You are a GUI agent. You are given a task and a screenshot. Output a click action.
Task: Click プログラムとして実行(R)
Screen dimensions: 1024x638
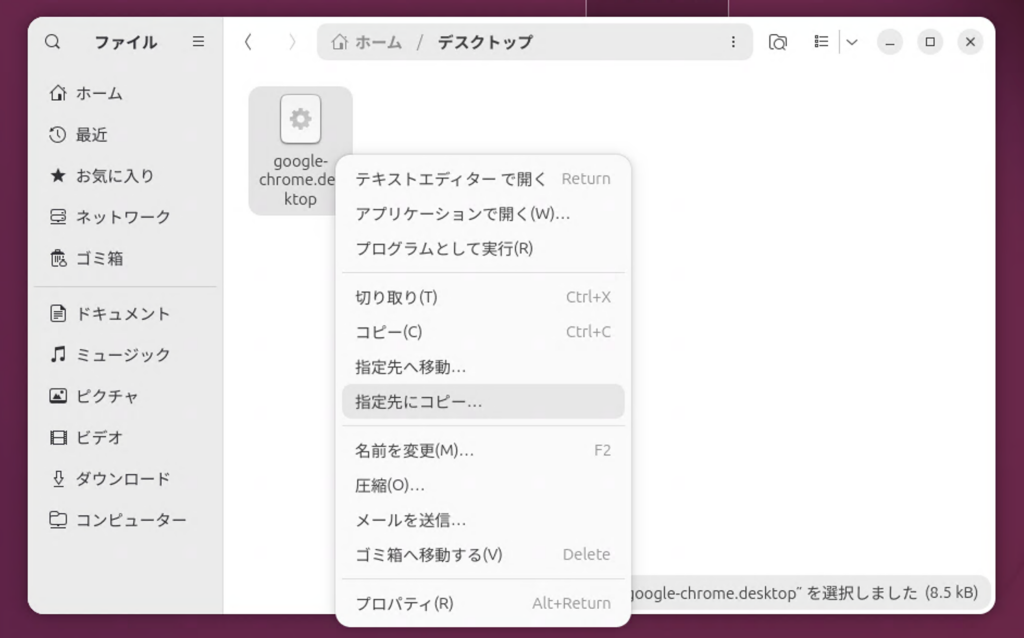pyautogui.click(x=444, y=248)
